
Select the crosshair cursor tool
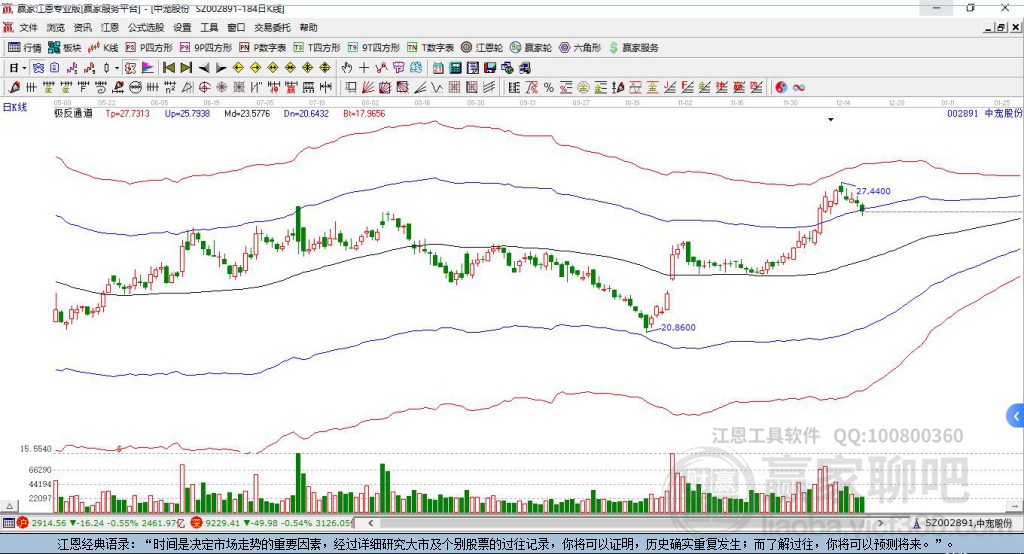pos(364,68)
